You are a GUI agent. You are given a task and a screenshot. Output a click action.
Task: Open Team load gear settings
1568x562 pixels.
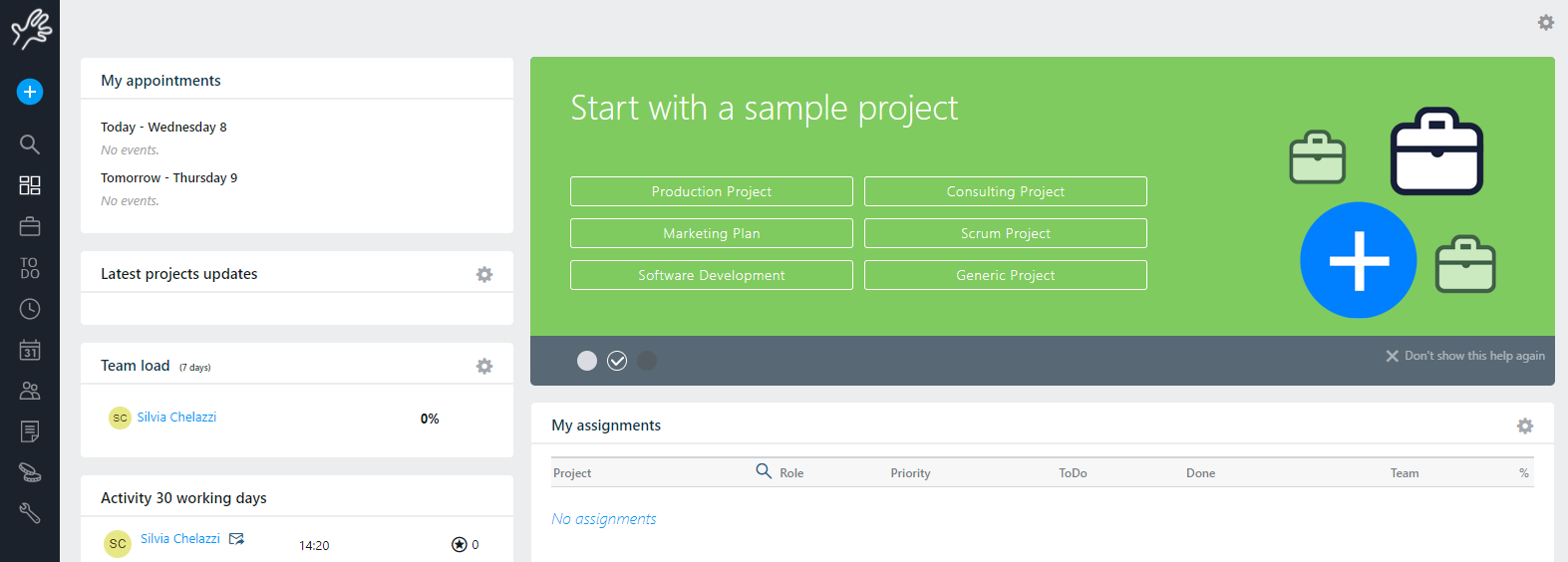[484, 366]
